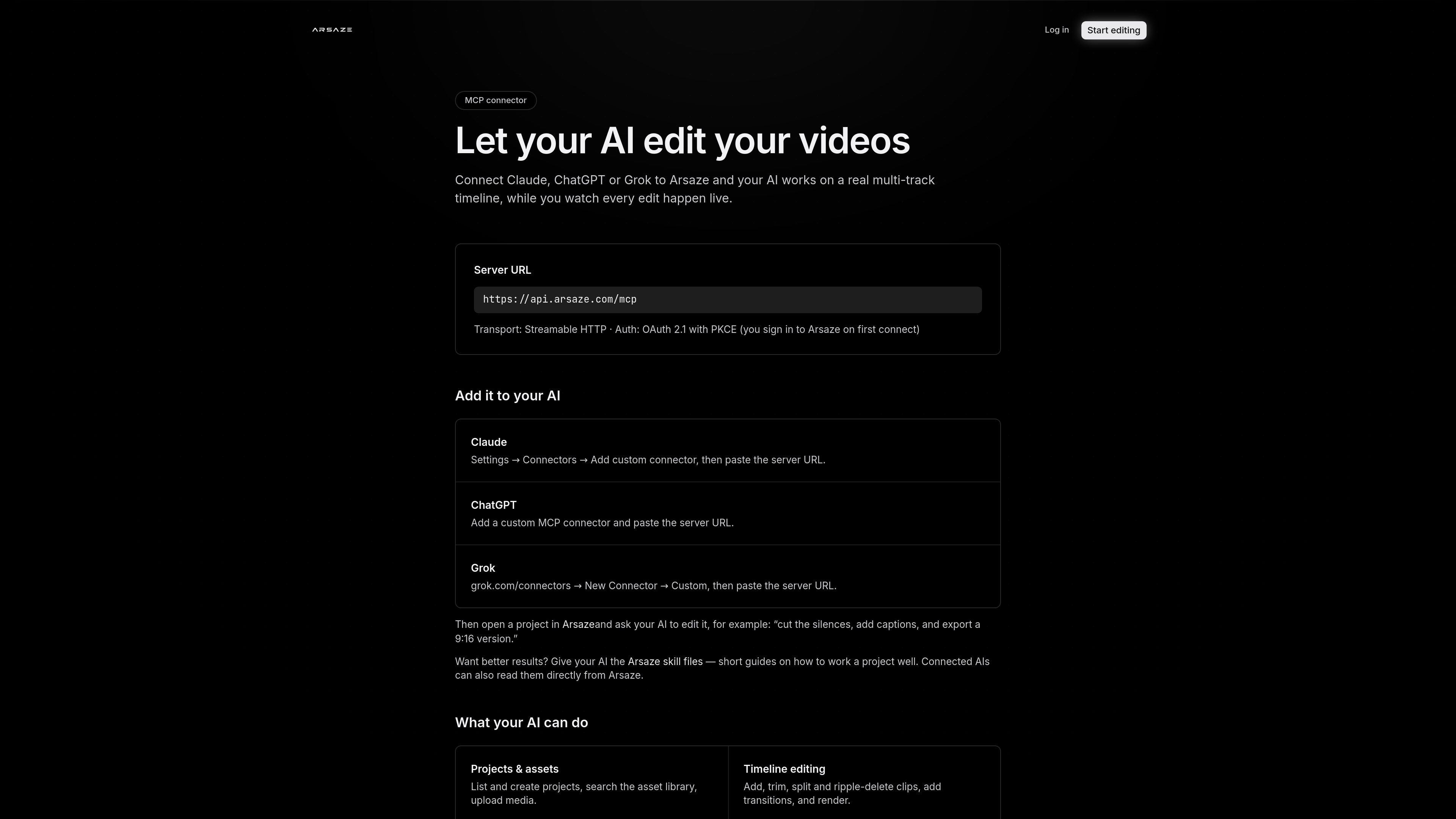Click 'Add a custom MCP connector' instruction
Screen dimensions: 1456x819
tap(602, 523)
